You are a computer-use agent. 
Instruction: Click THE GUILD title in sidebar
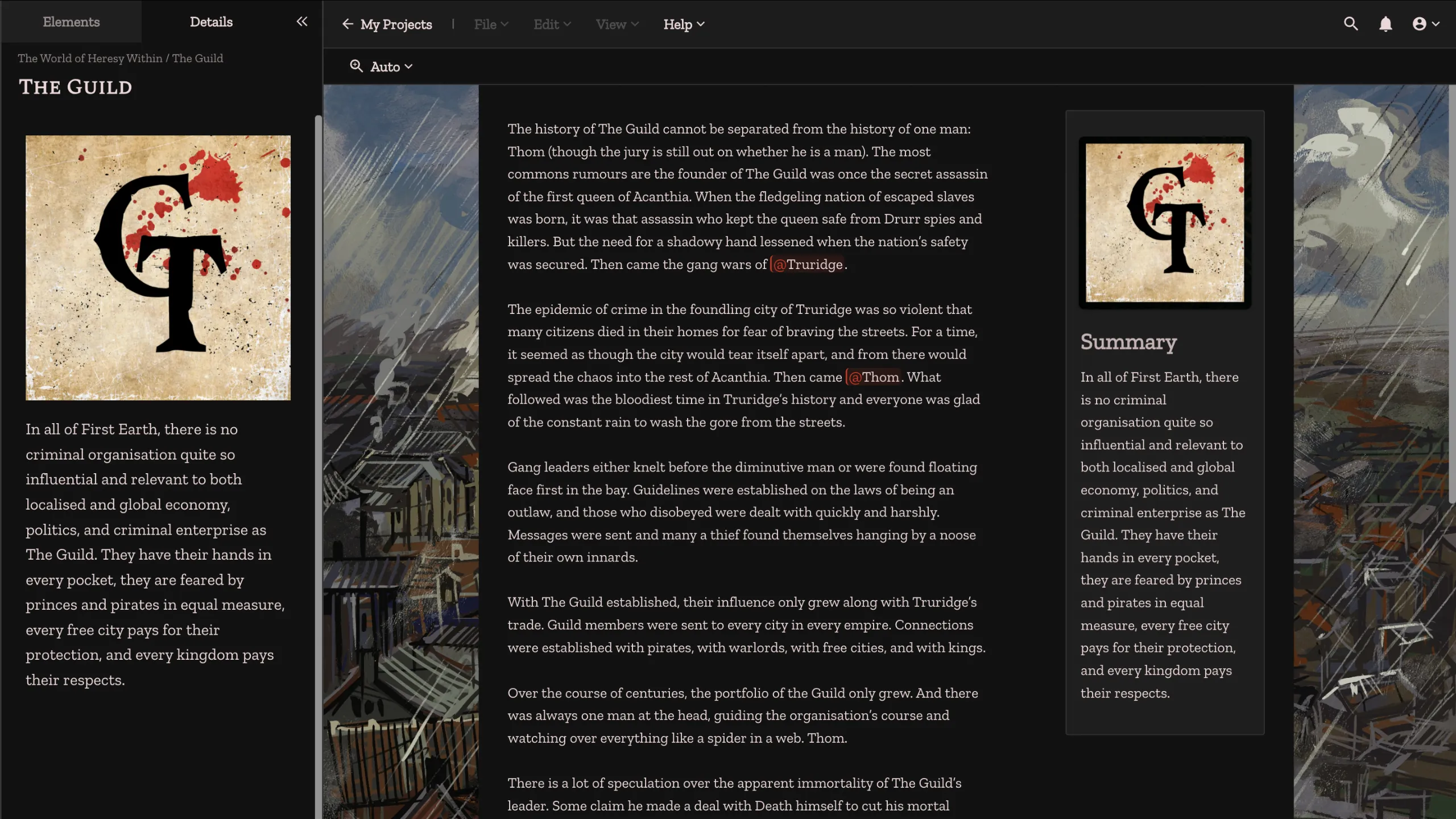tap(76, 87)
